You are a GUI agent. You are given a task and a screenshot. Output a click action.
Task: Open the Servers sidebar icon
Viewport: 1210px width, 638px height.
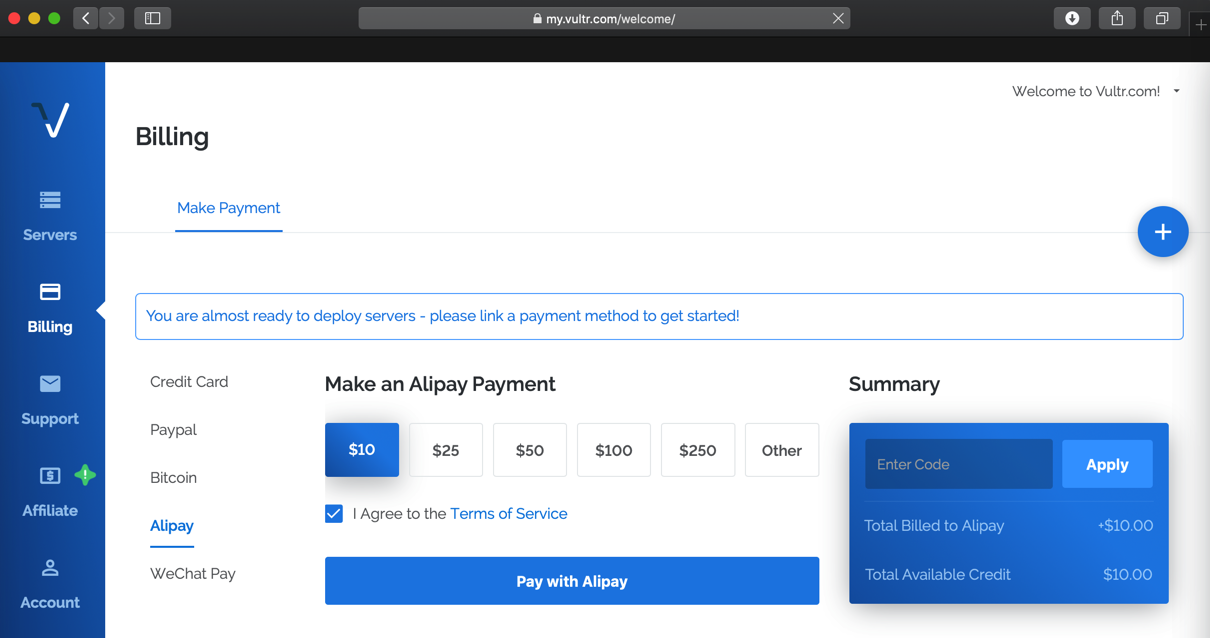click(x=50, y=200)
